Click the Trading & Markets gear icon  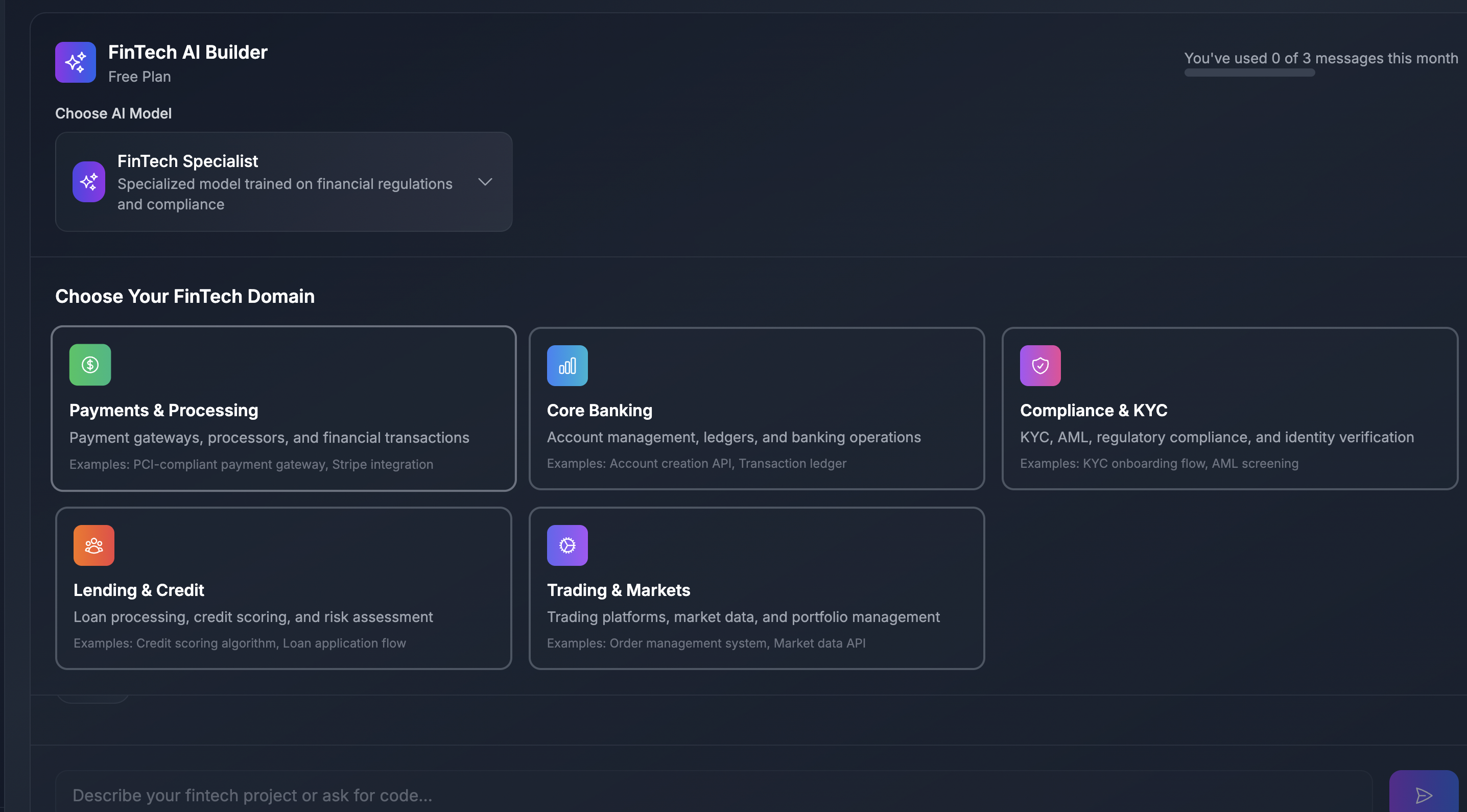(x=567, y=545)
